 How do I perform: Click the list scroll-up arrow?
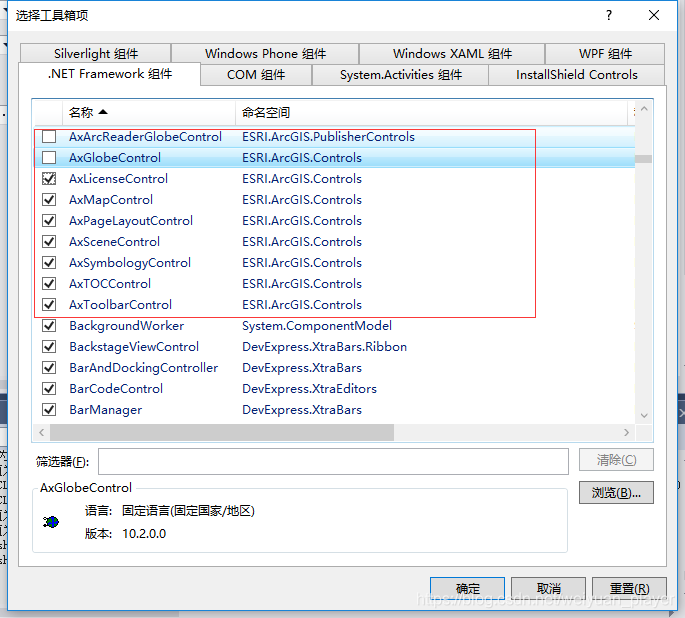point(644,109)
